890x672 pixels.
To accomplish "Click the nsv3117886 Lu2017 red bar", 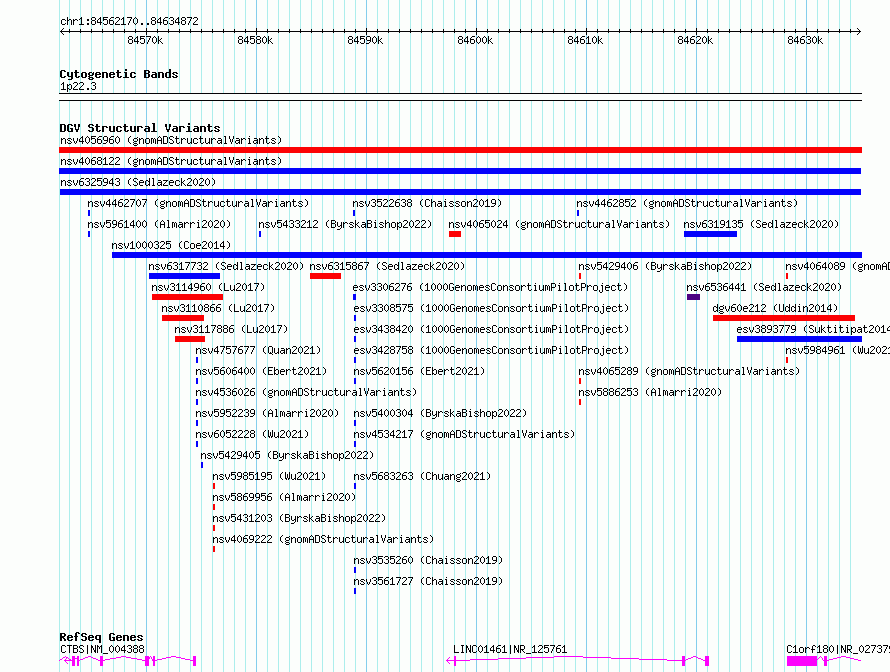I will pyautogui.click(x=190, y=339).
